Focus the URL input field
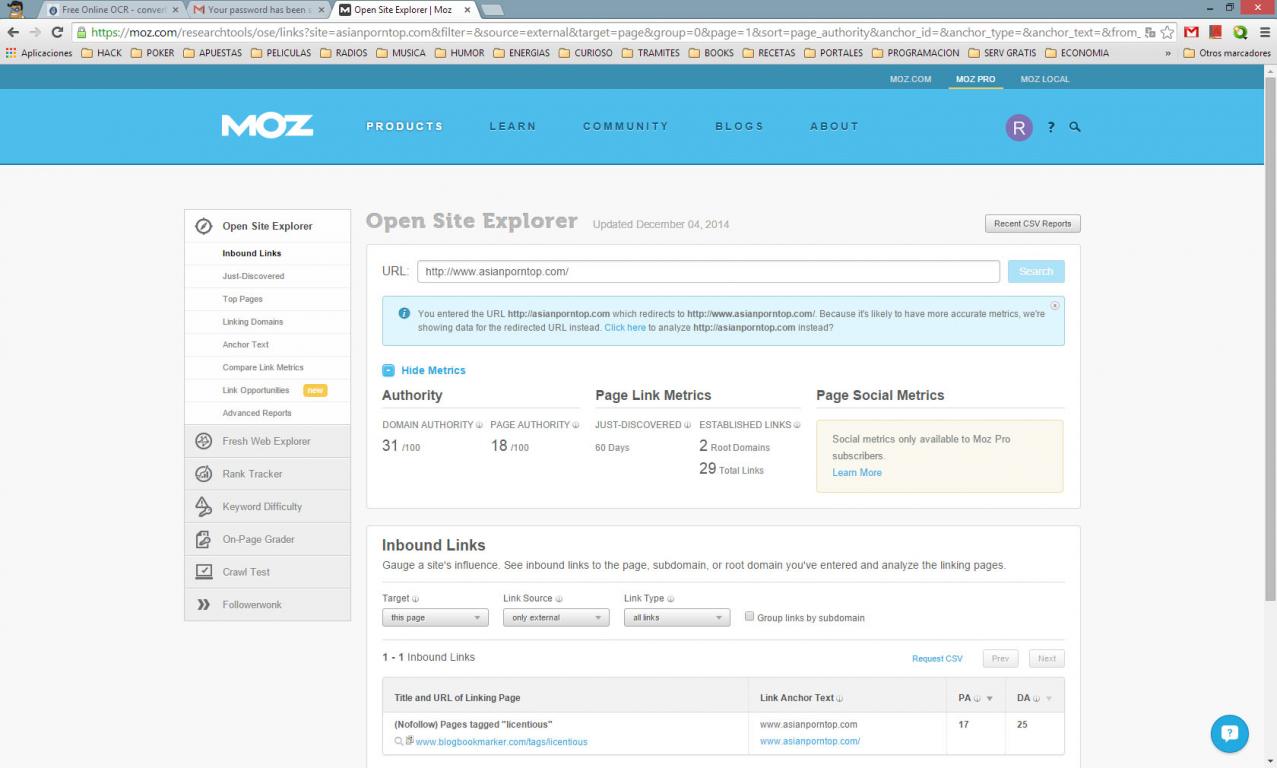The height and width of the screenshot is (768, 1277). tap(708, 272)
